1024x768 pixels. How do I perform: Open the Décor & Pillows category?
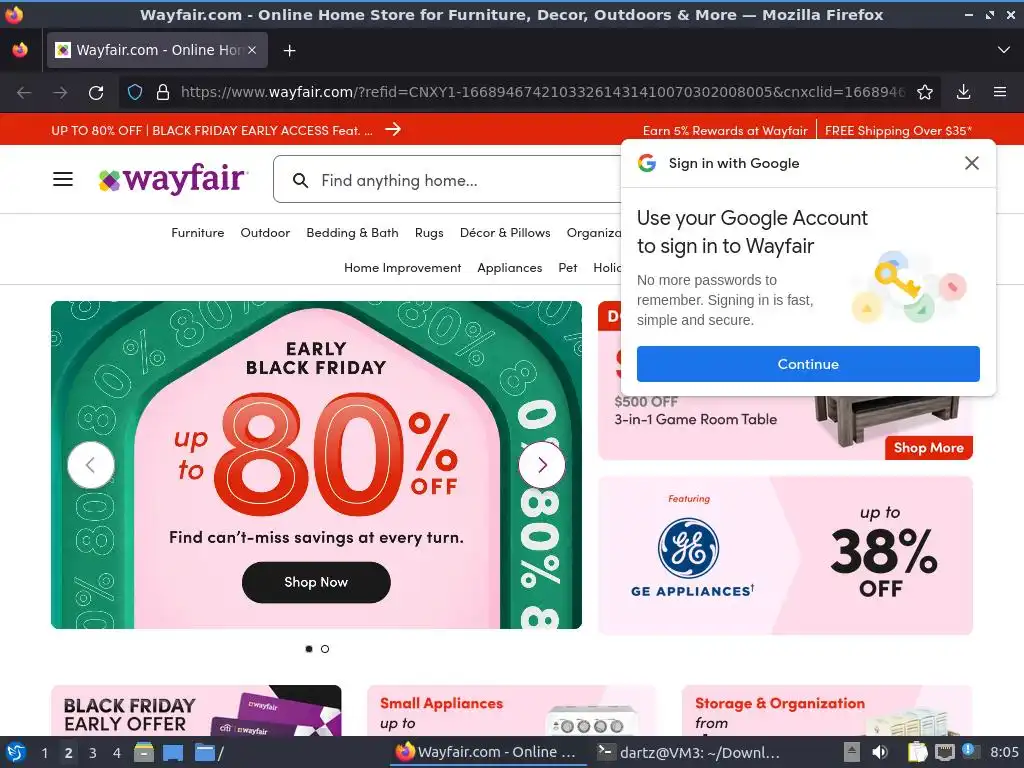tap(505, 232)
